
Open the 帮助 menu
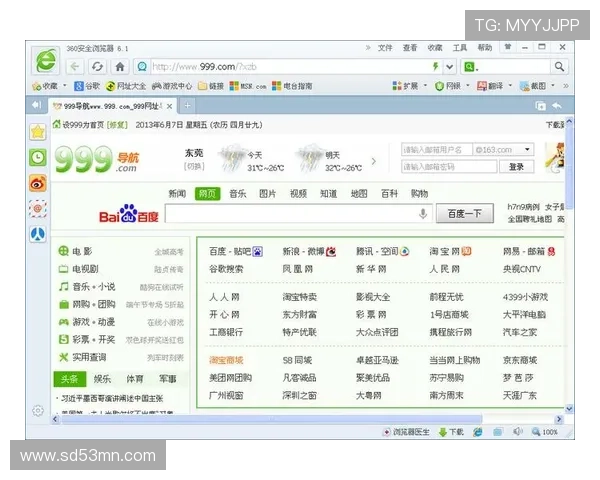(485, 48)
